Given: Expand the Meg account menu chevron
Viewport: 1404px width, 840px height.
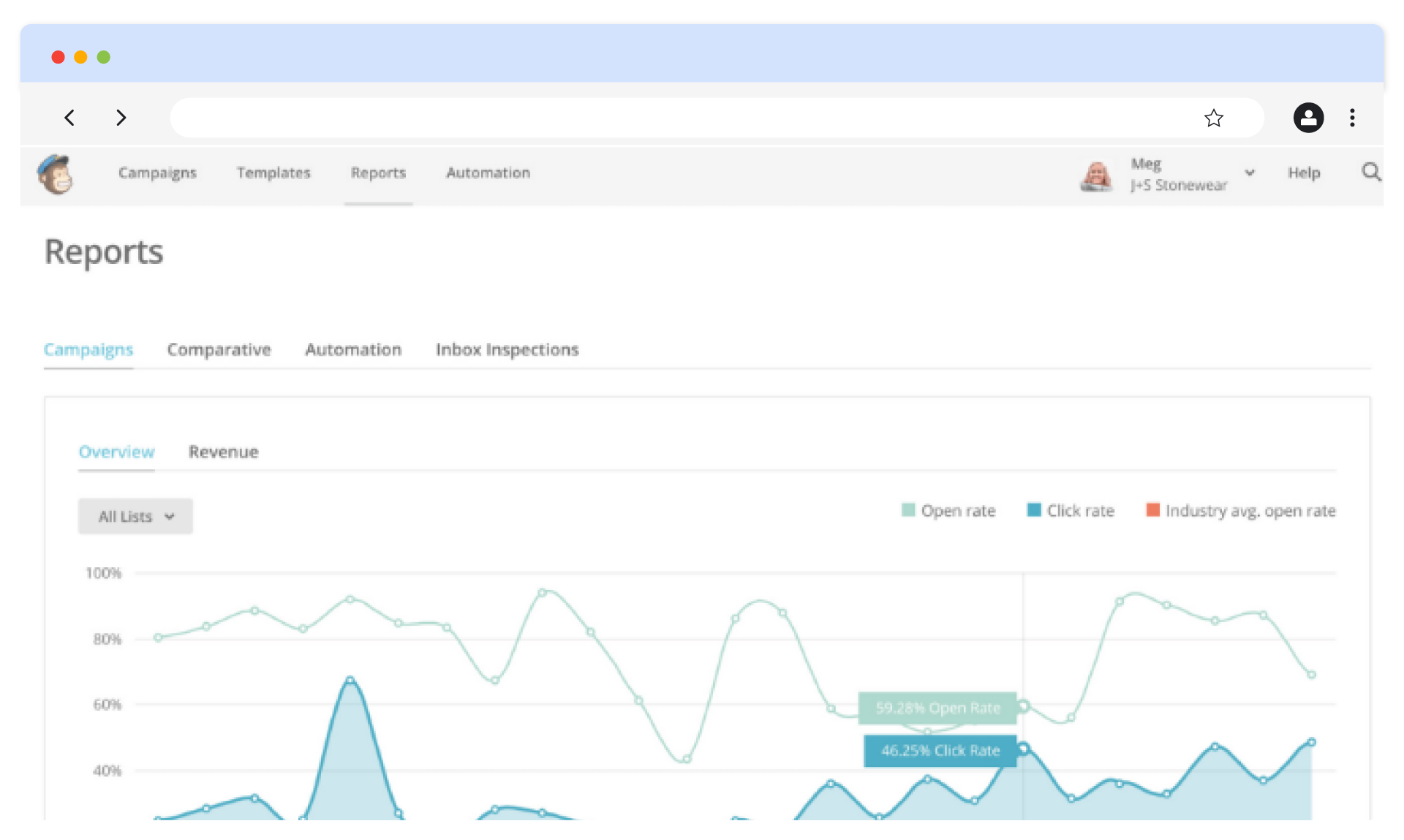Looking at the screenshot, I should coord(1250,173).
